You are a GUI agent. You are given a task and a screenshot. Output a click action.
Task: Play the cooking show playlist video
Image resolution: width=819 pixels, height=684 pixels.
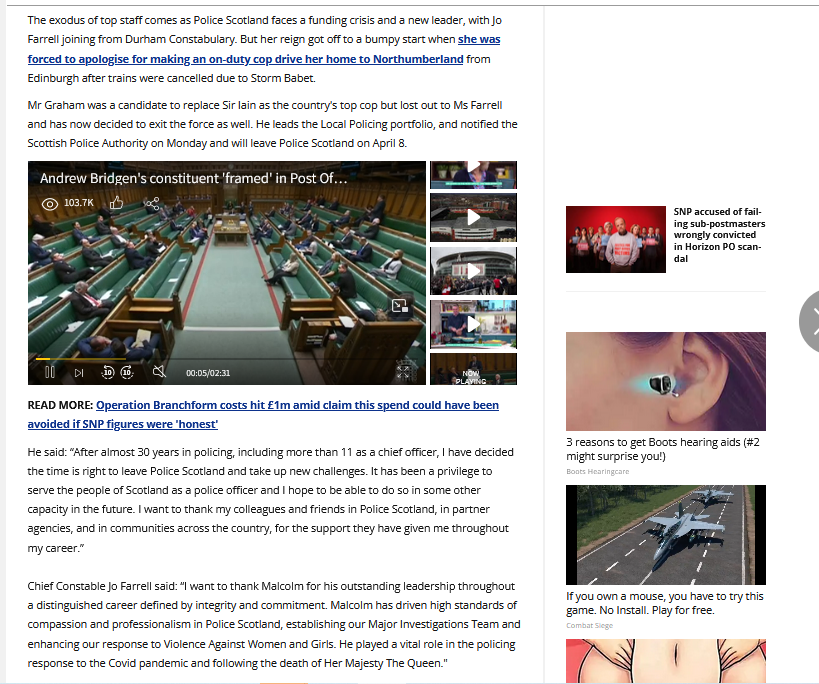[x=473, y=324]
